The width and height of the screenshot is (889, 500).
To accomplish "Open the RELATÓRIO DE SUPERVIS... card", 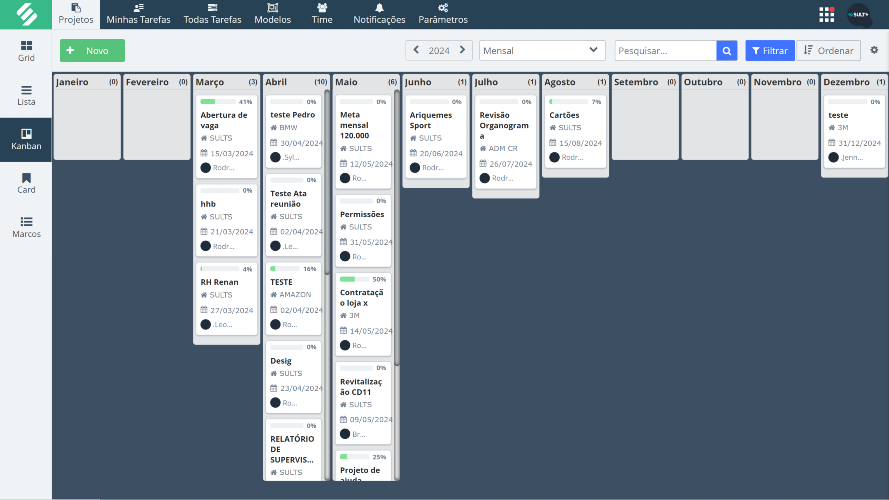I will click(x=295, y=450).
